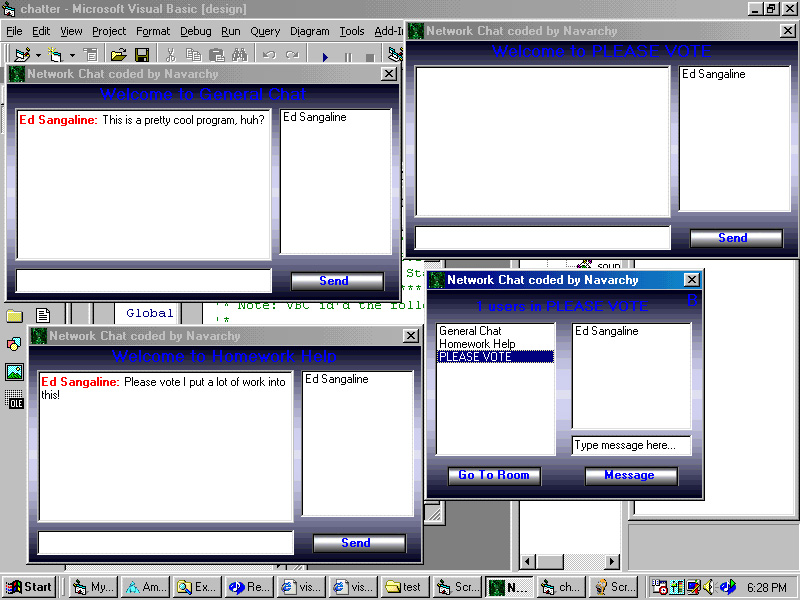Click the Open Project folder icon in toolbar
This screenshot has height=600, width=800.
[x=118, y=55]
